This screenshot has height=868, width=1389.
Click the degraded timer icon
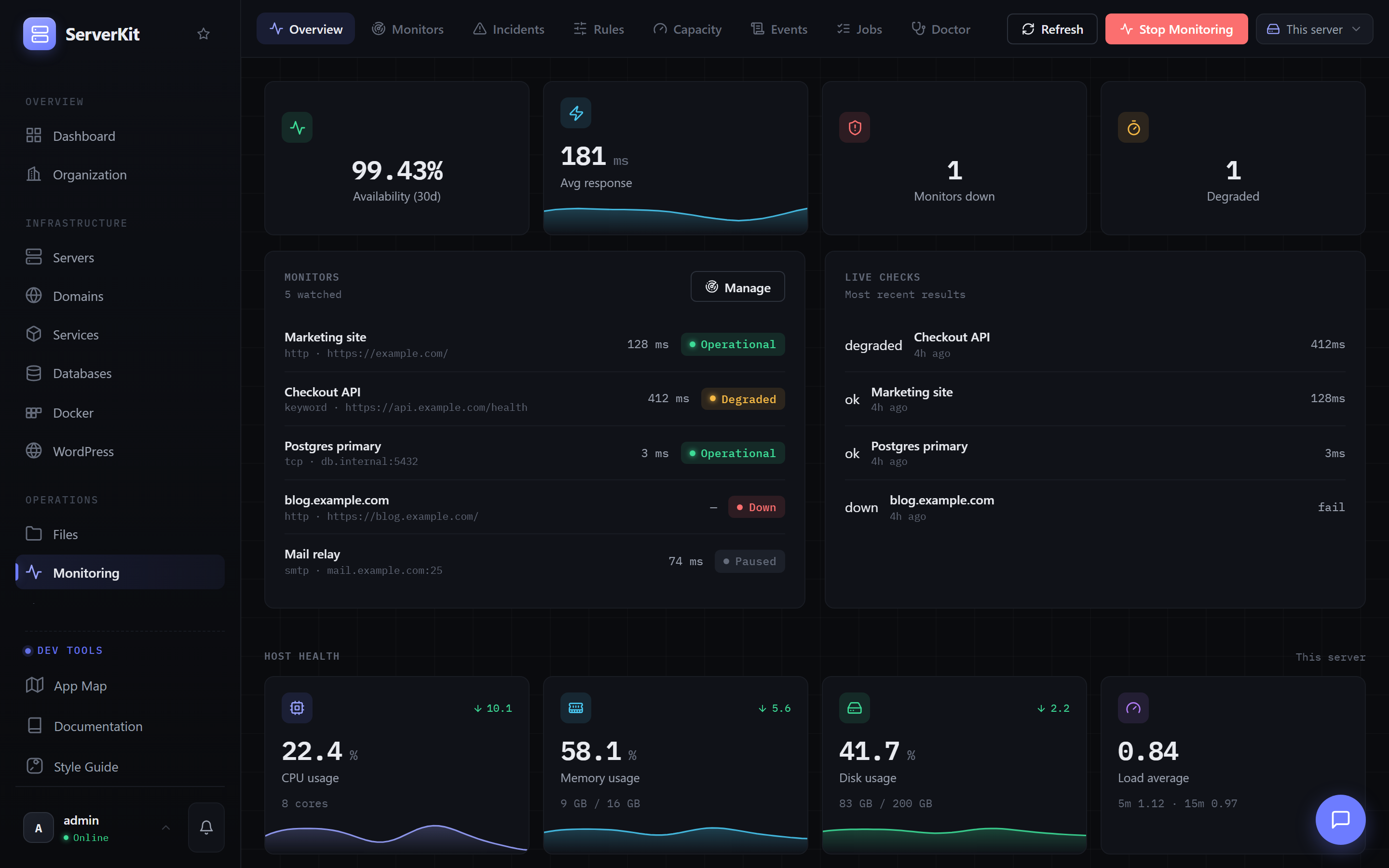[1133, 127]
